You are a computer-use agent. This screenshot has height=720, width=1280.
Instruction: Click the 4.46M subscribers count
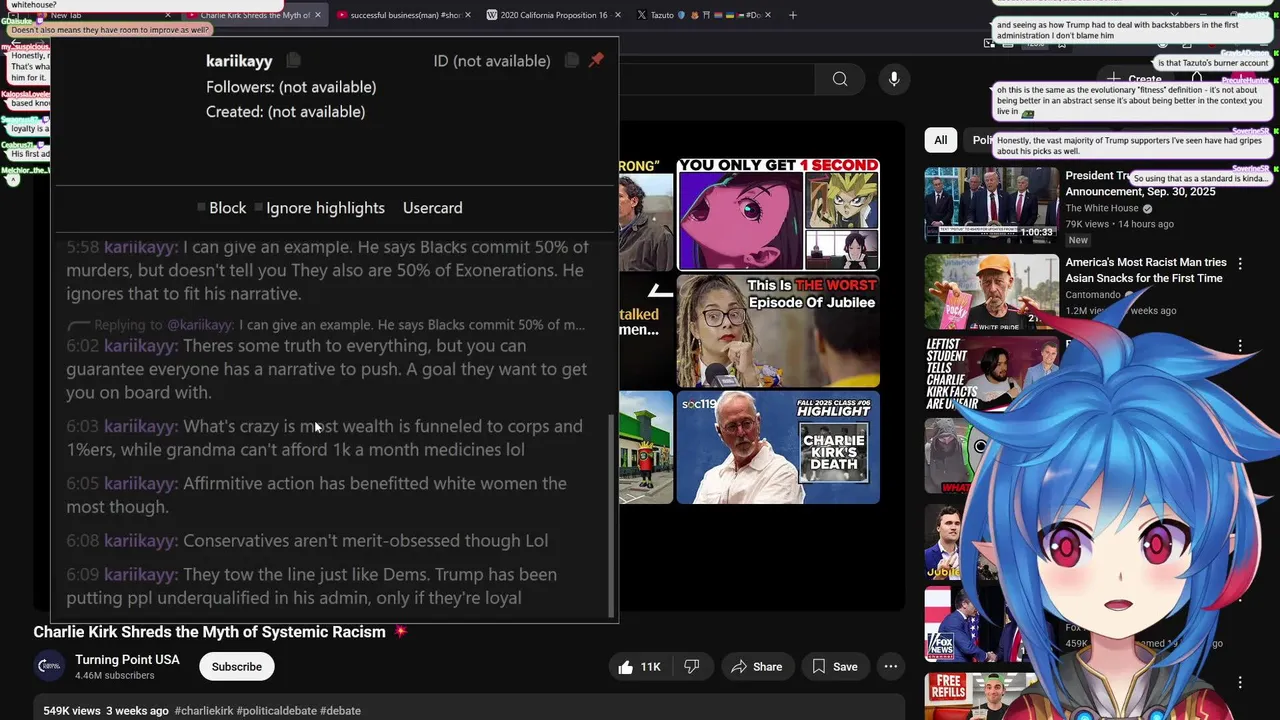click(115, 676)
